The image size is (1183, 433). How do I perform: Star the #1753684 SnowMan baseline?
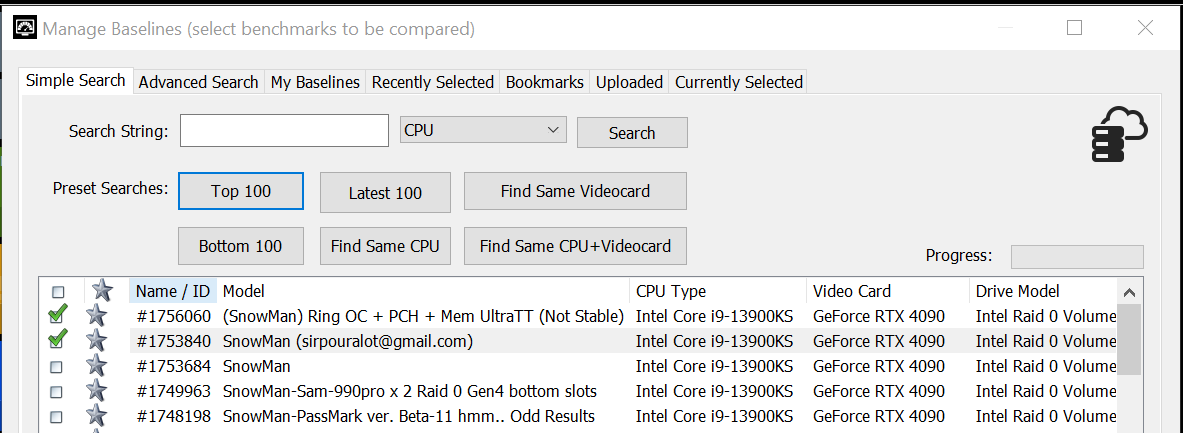click(x=97, y=366)
